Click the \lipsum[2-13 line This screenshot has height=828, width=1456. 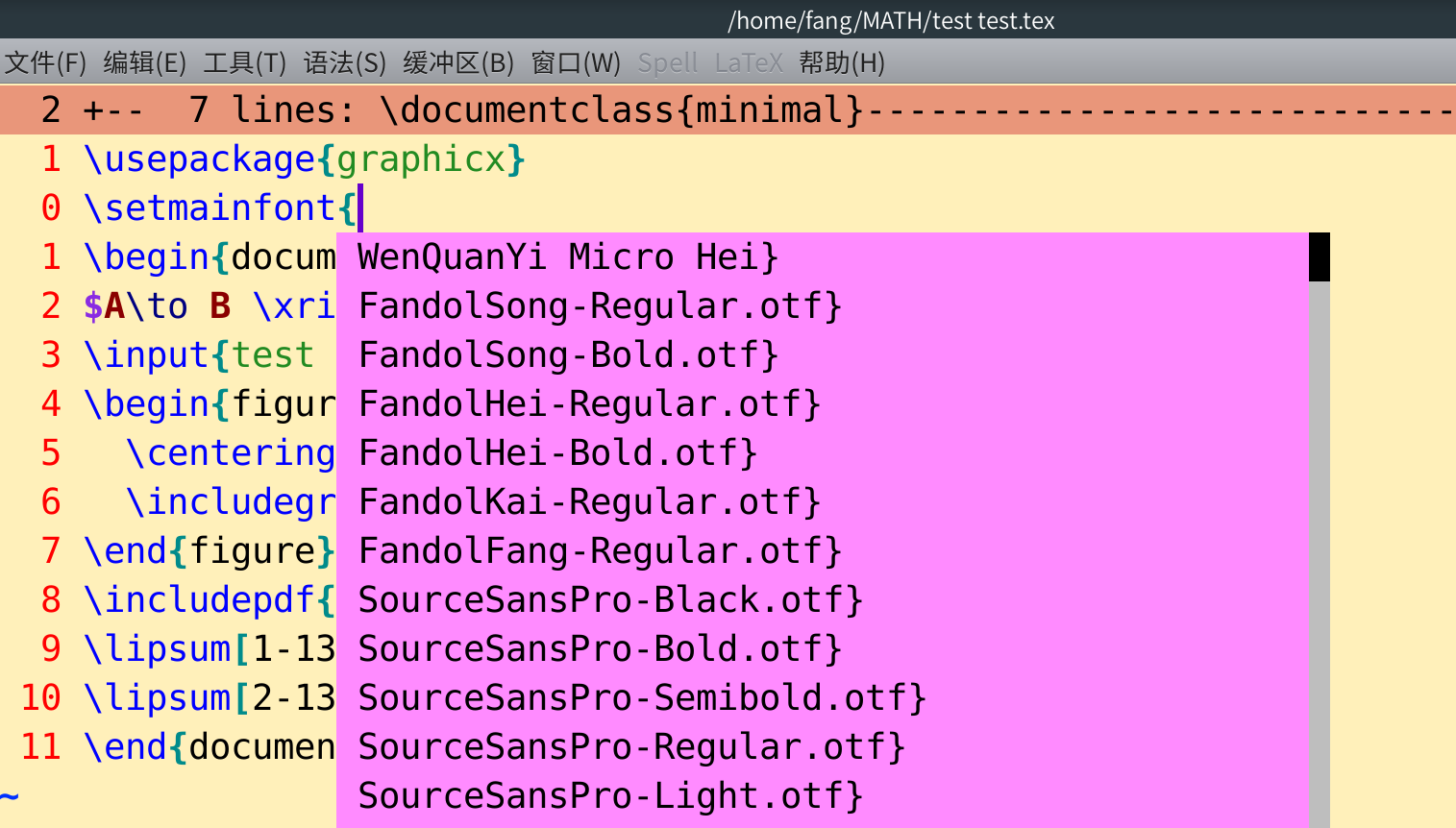click(210, 698)
